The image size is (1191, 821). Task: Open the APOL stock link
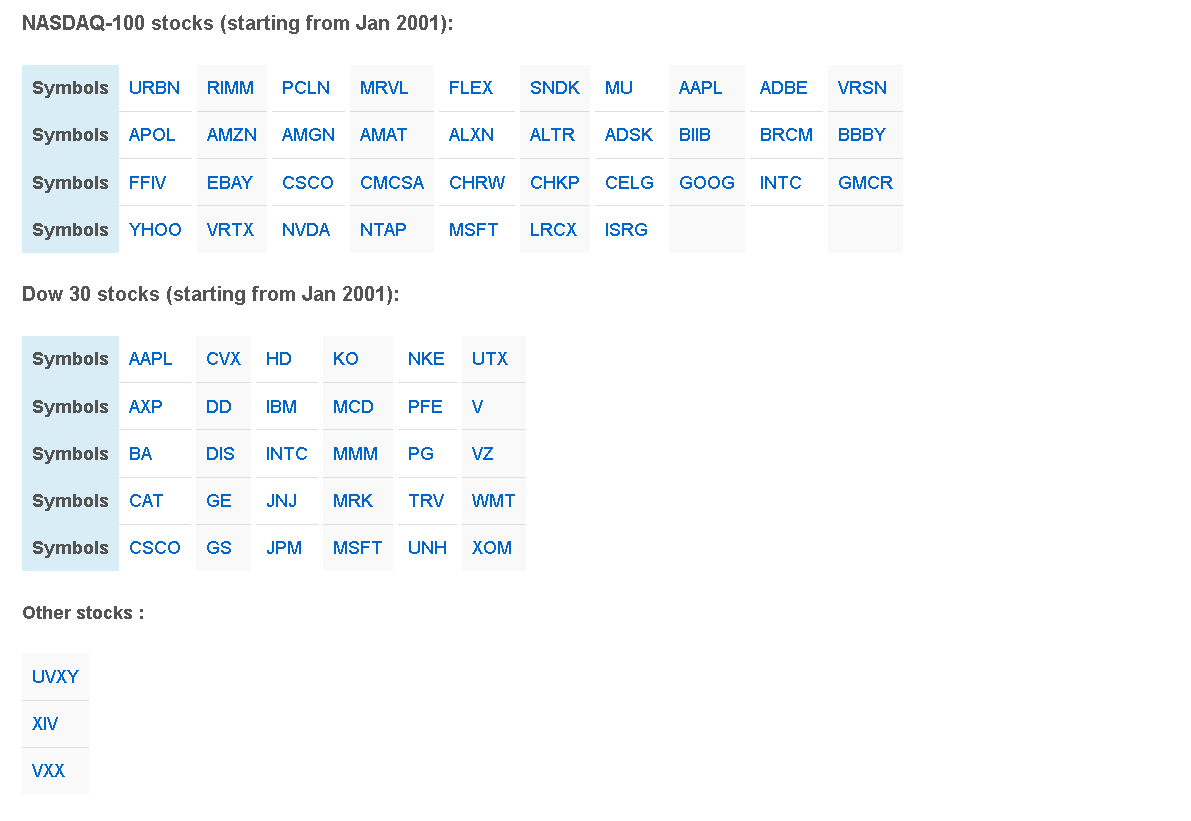(152, 135)
